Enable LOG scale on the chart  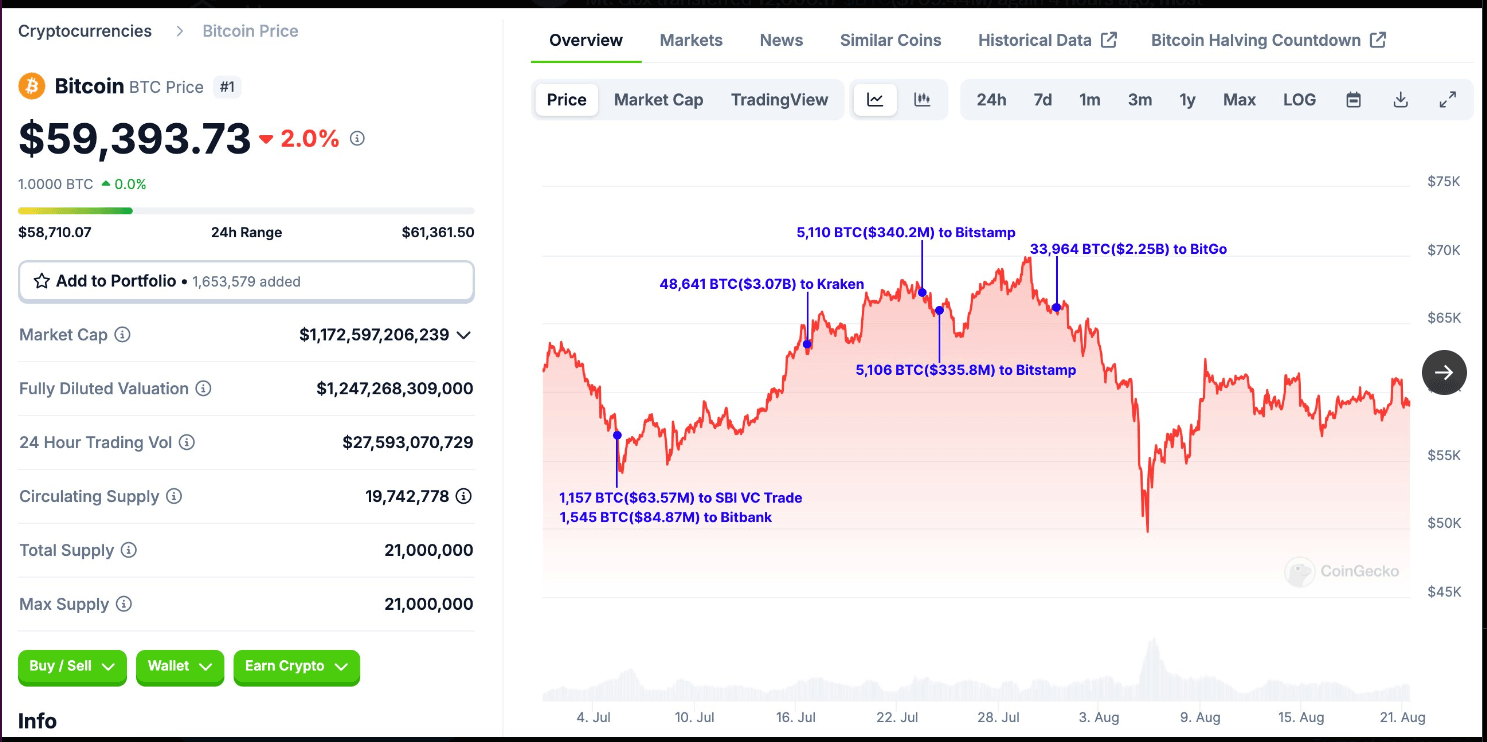(x=1299, y=99)
